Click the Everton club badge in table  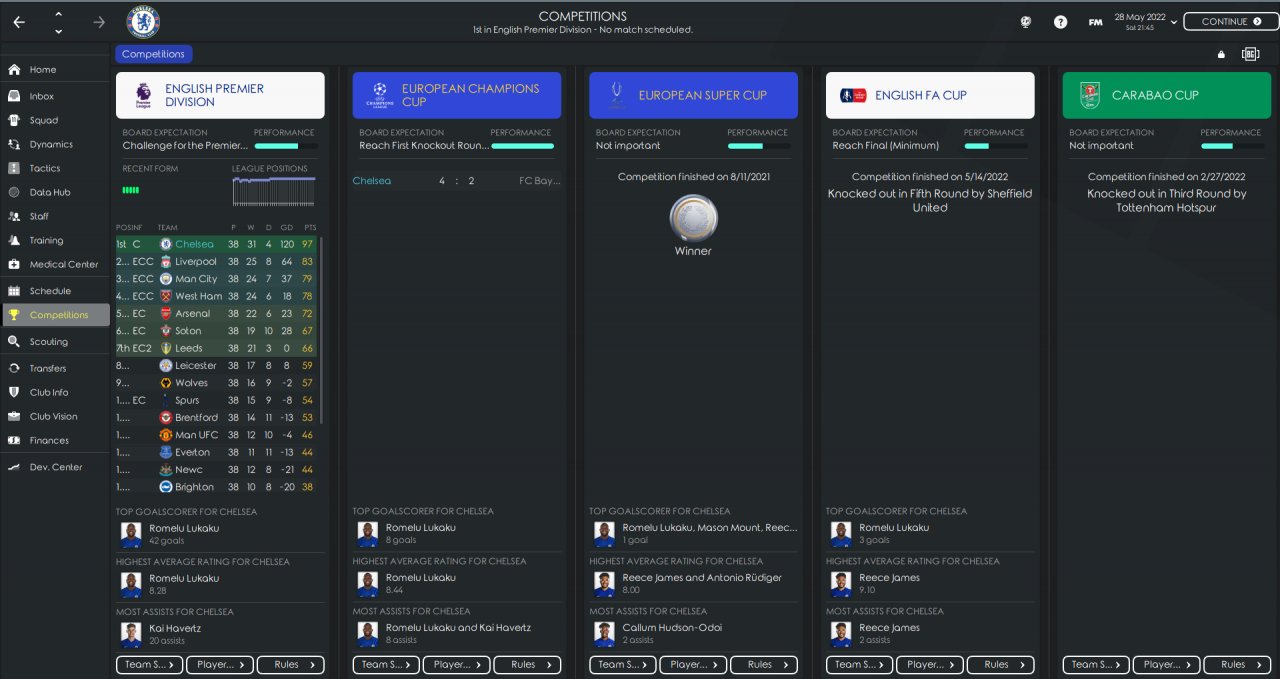click(x=166, y=452)
